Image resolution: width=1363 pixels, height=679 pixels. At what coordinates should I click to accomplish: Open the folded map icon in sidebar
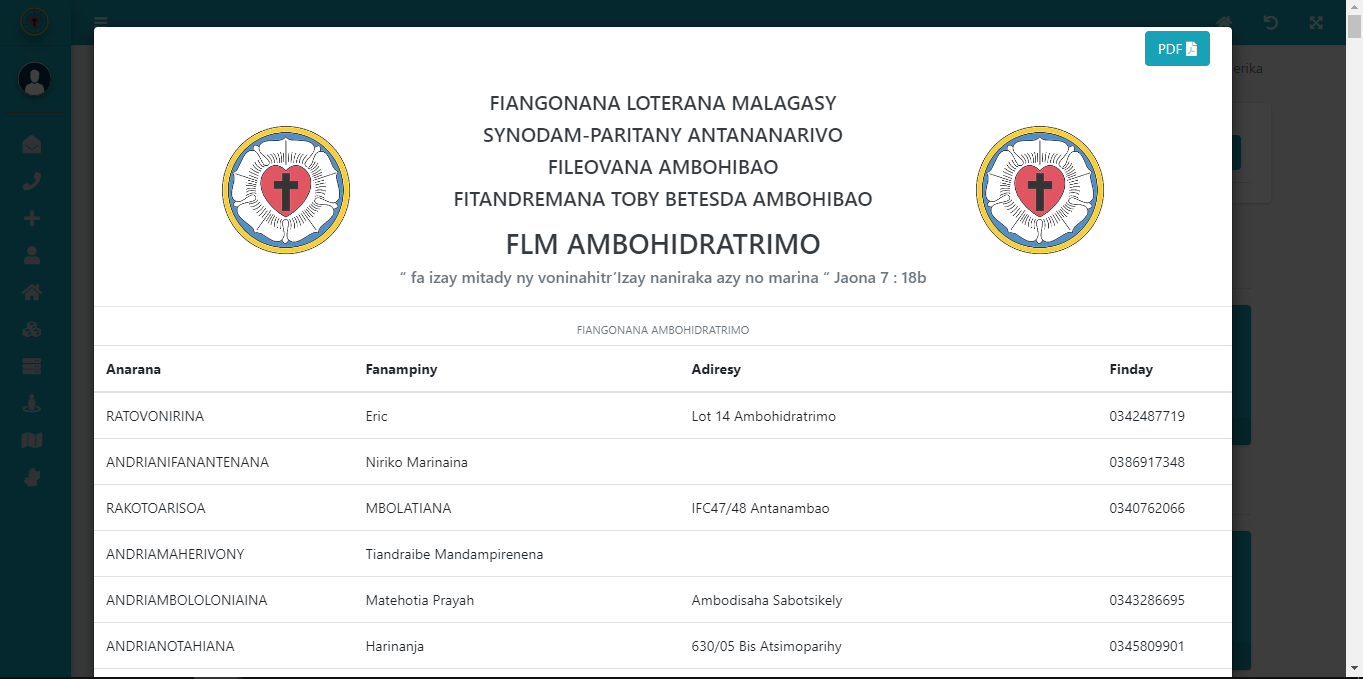tap(32, 440)
